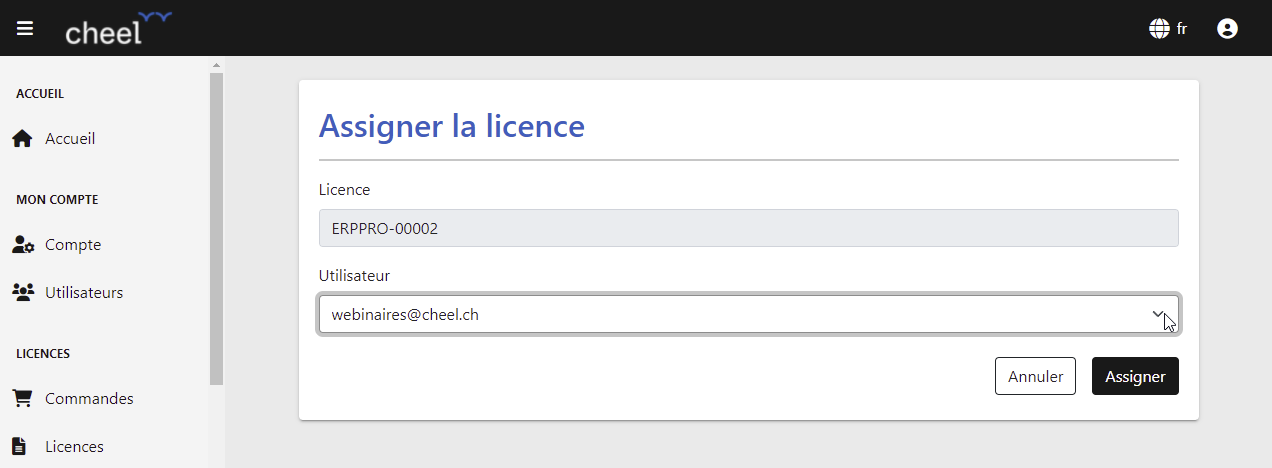
Task: Open Utilisateurs in the sidebar
Action: coord(84,293)
